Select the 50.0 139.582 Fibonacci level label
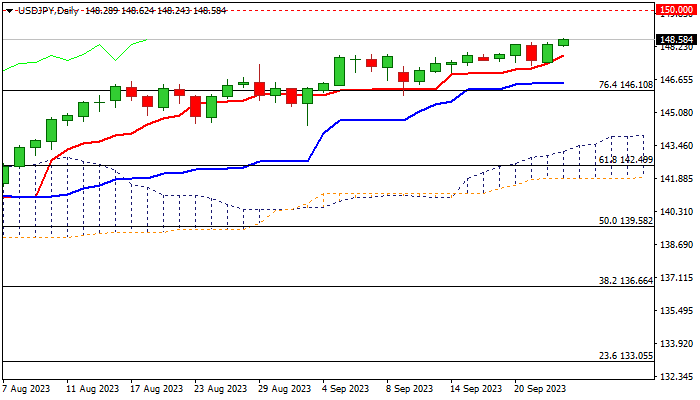700x400 pixels. pyautogui.click(x=625, y=221)
